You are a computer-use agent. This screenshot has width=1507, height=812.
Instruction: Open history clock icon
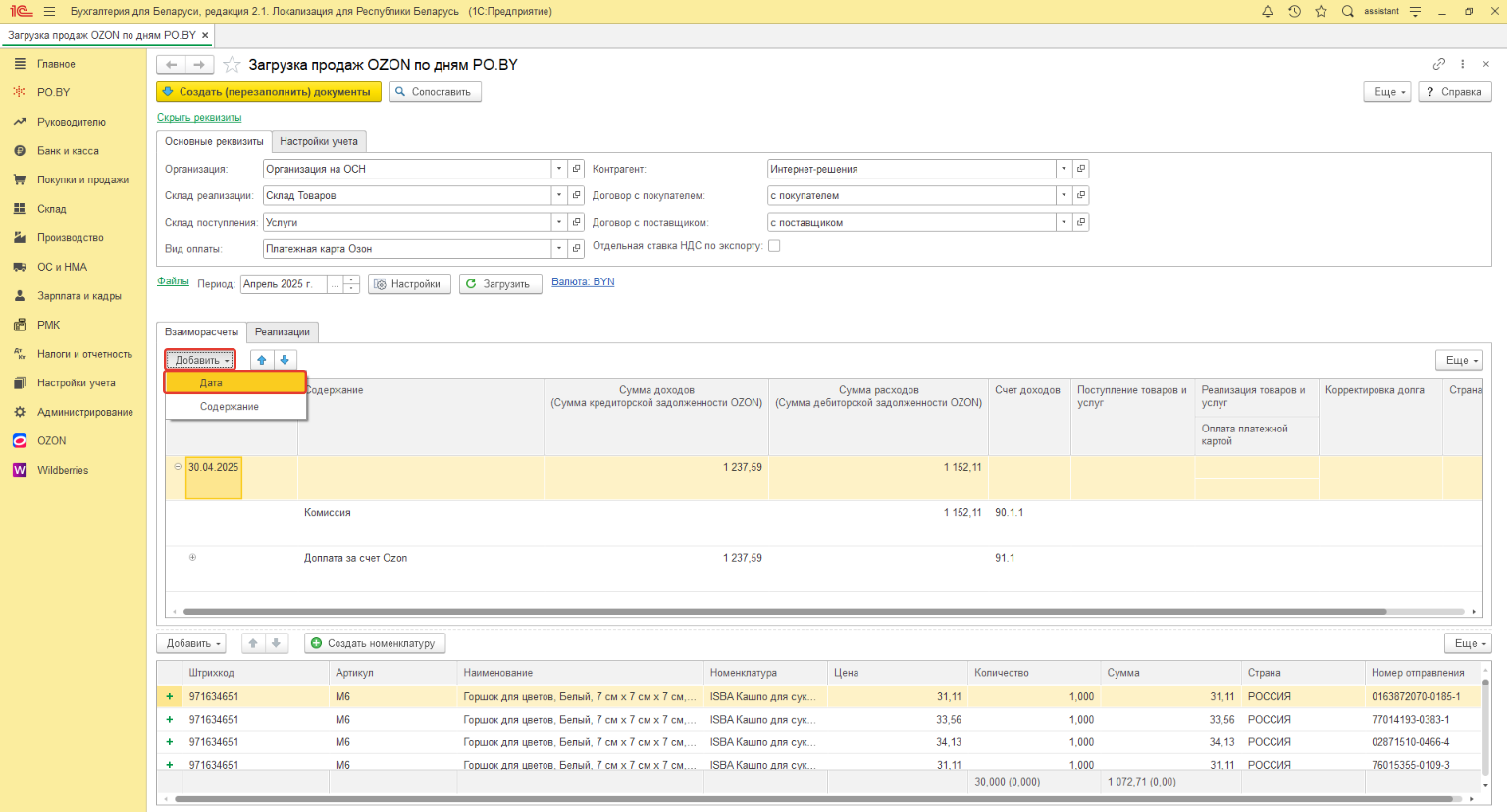click(x=1294, y=11)
